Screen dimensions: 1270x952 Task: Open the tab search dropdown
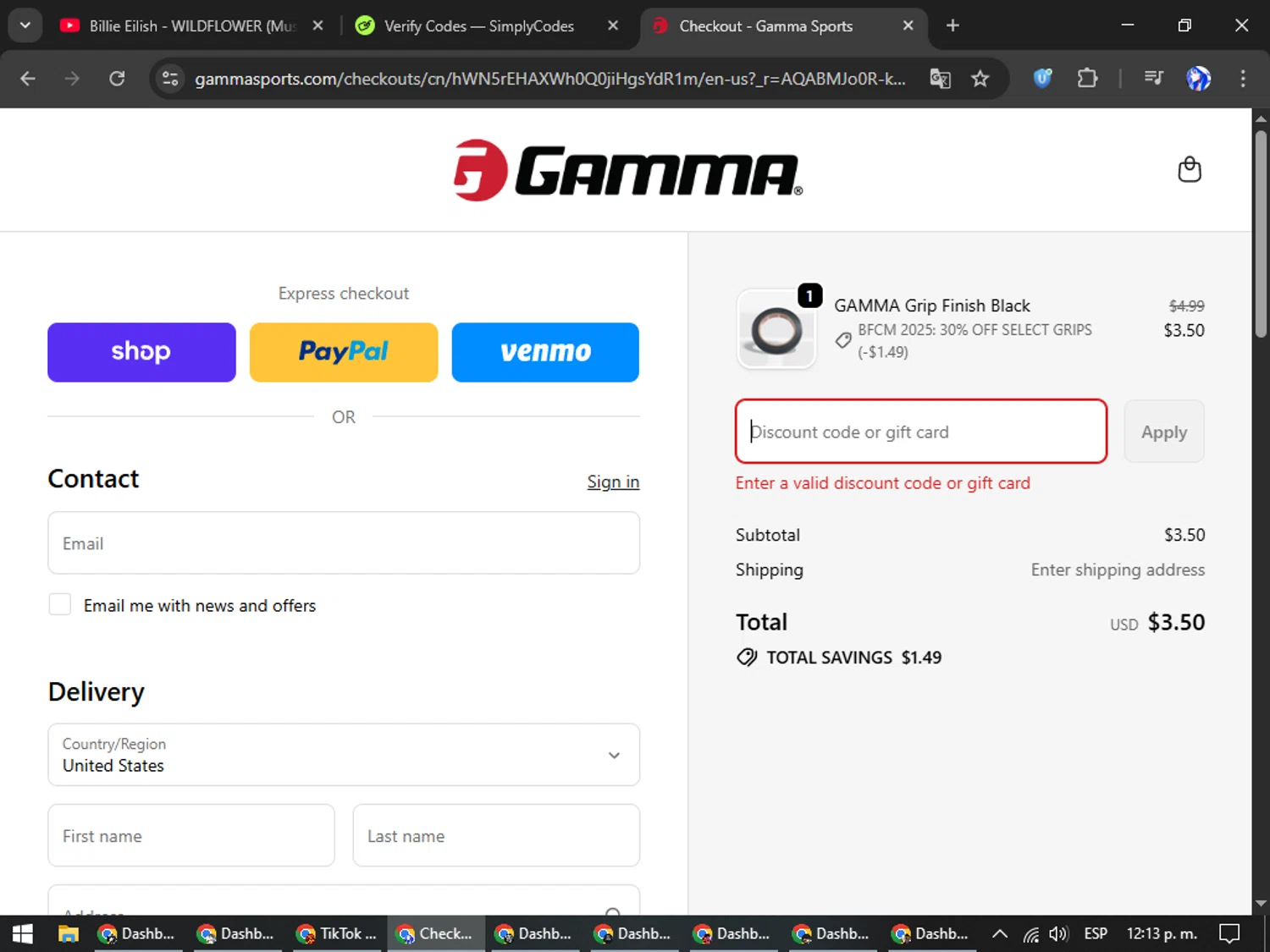(x=25, y=25)
